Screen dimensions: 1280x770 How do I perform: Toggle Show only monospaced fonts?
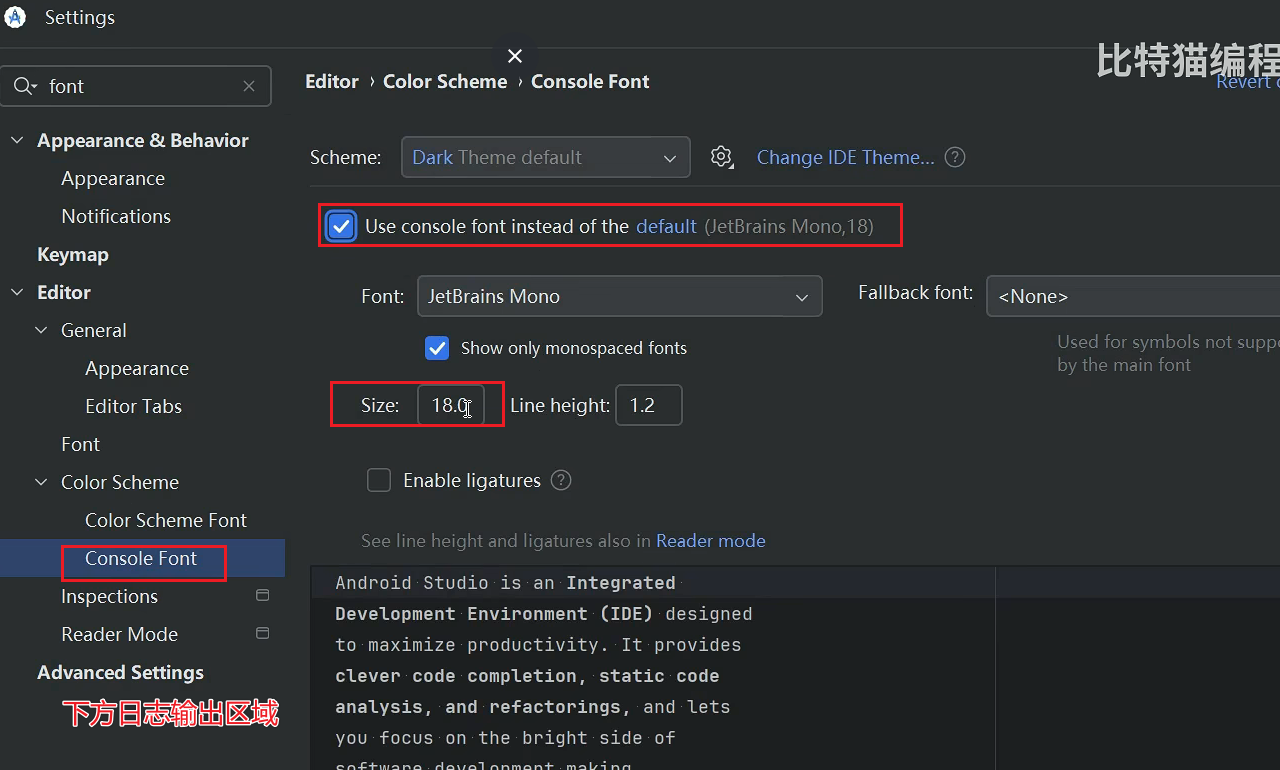(437, 348)
